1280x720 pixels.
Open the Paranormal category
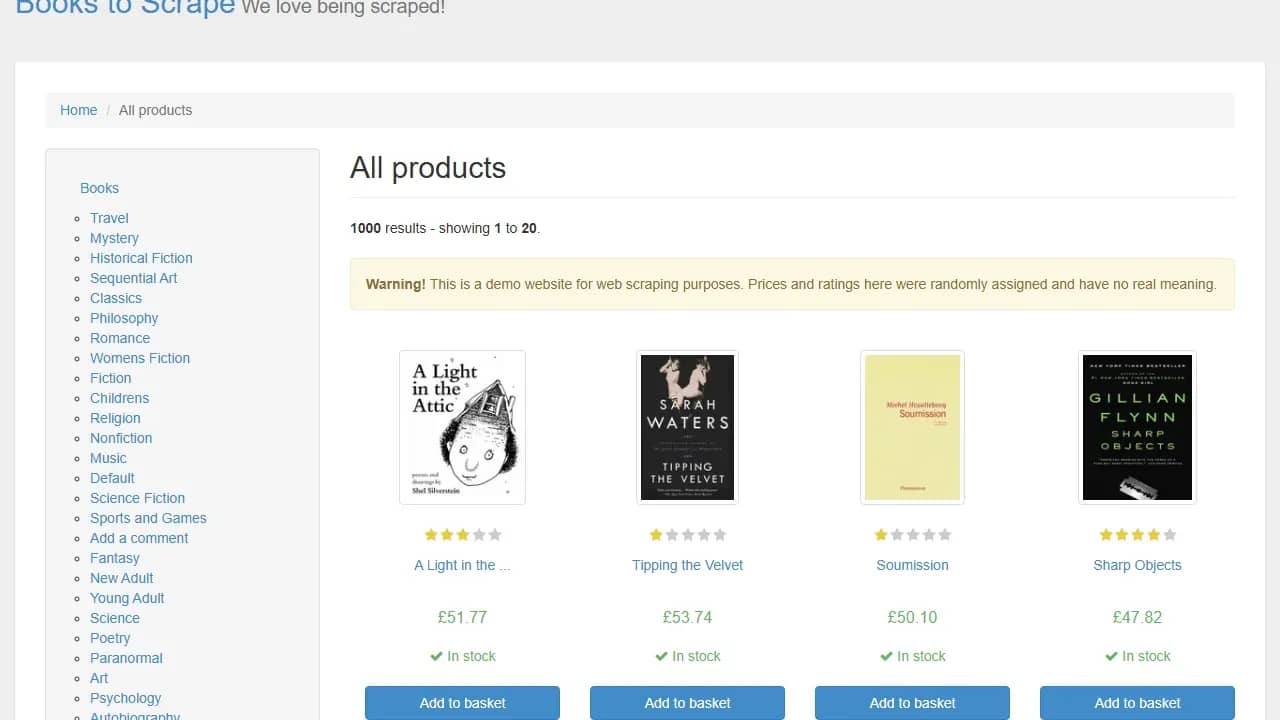(x=126, y=658)
